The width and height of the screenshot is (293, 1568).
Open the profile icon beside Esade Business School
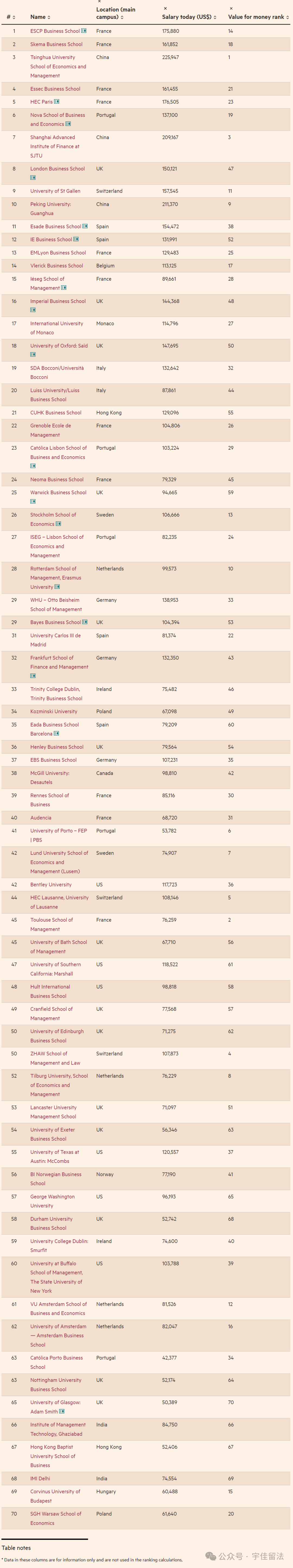(x=85, y=226)
